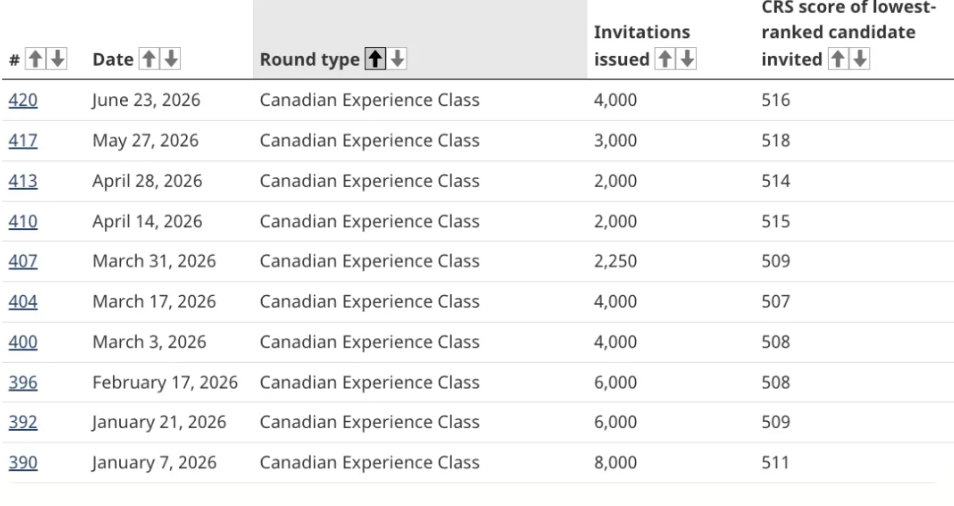This screenshot has height=506, width=954.
Task: Open draw round 417 link
Action: click(x=23, y=140)
